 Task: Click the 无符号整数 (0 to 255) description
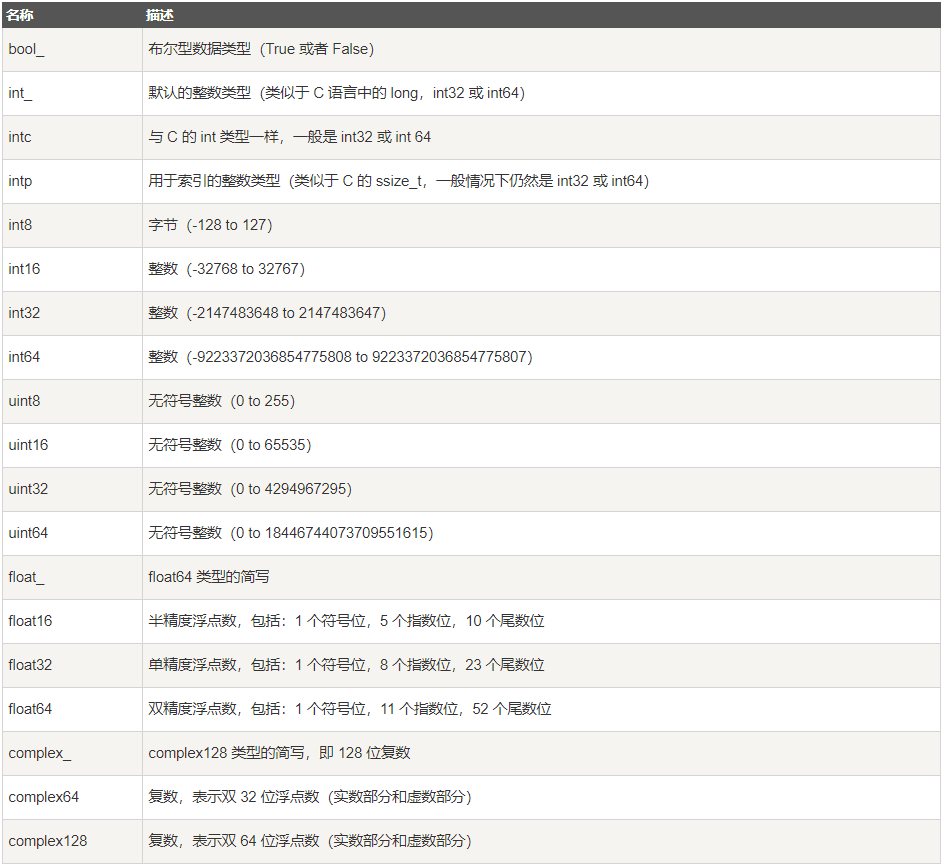[x=221, y=402]
